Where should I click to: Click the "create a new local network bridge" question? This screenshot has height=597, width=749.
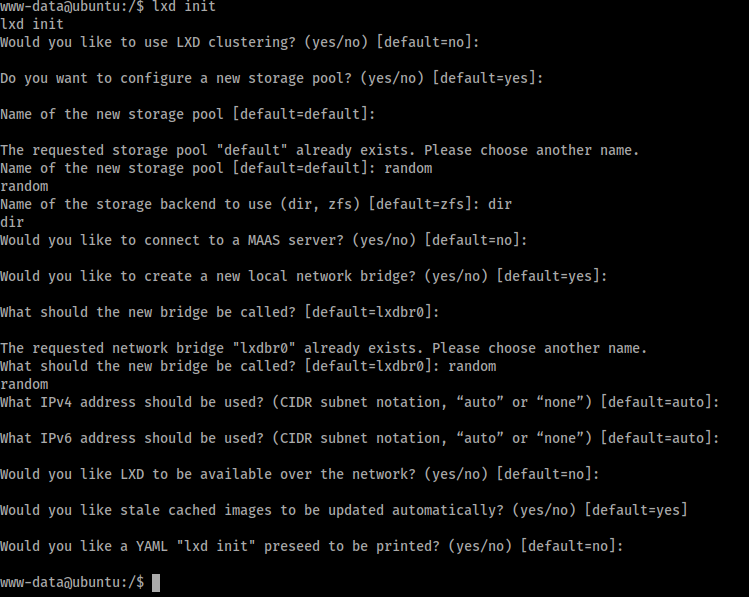click(x=304, y=276)
